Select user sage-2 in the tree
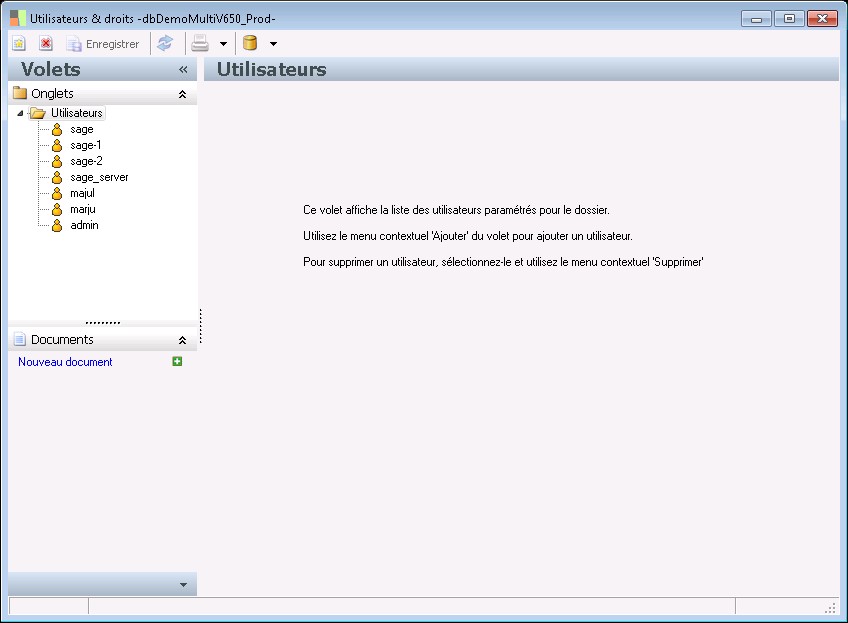The image size is (848, 623). click(86, 161)
